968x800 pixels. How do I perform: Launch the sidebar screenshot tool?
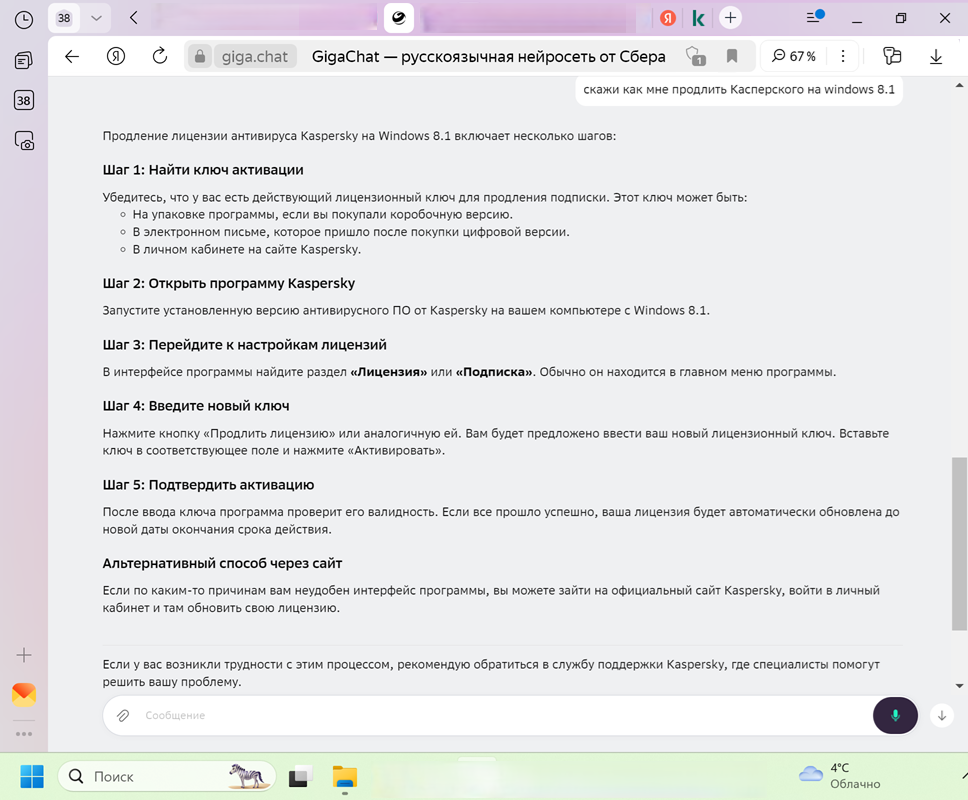24,141
